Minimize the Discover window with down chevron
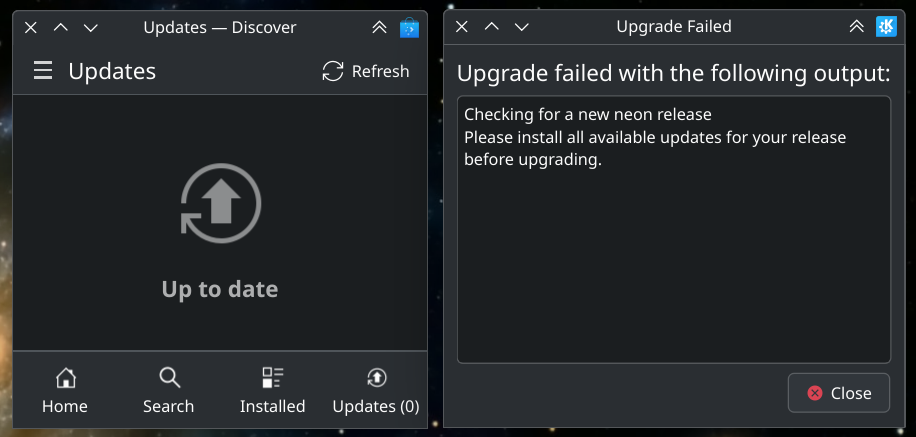This screenshot has height=437, width=916. pyautogui.click(x=91, y=27)
